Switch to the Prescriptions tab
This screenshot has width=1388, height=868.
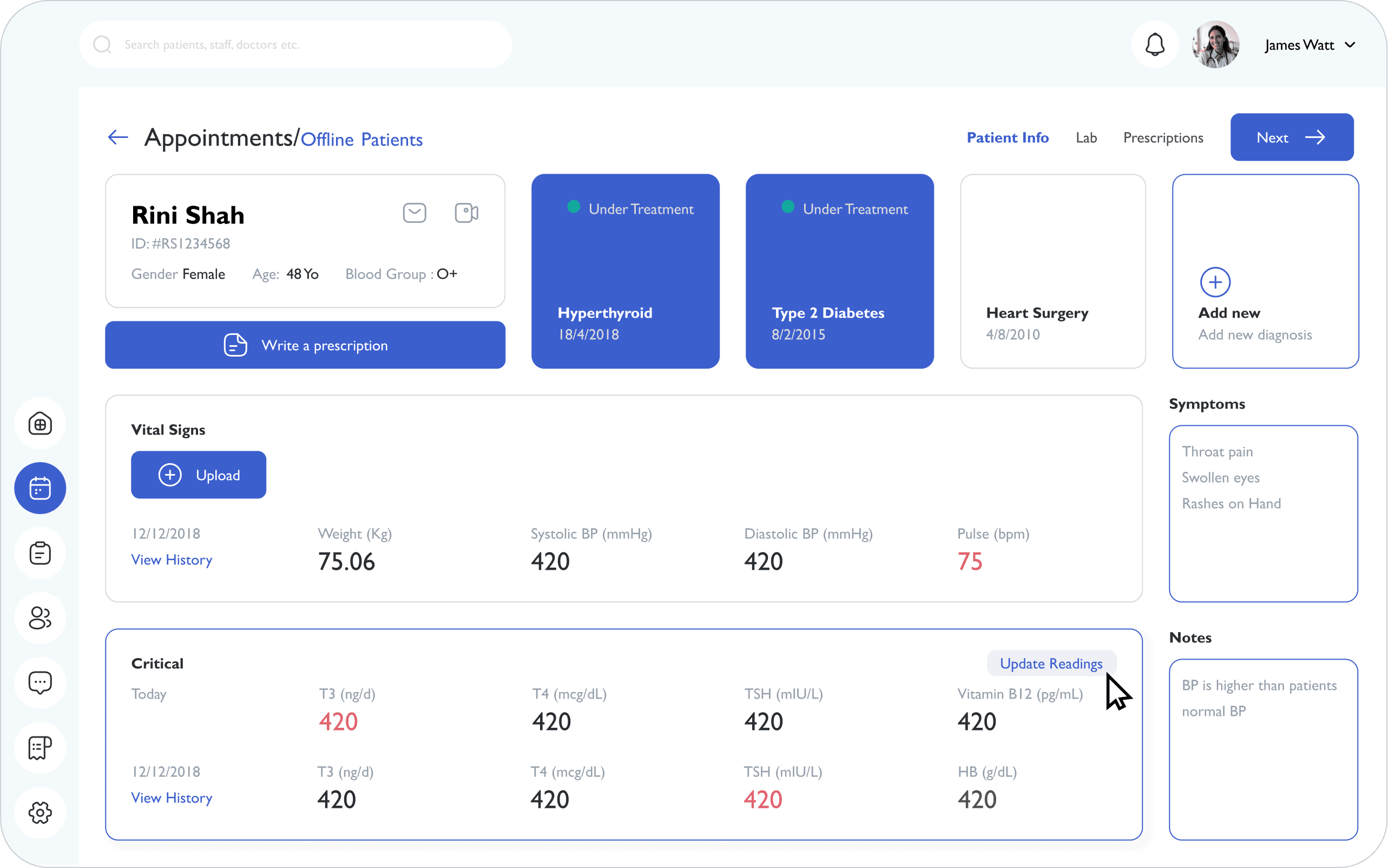tap(1163, 138)
